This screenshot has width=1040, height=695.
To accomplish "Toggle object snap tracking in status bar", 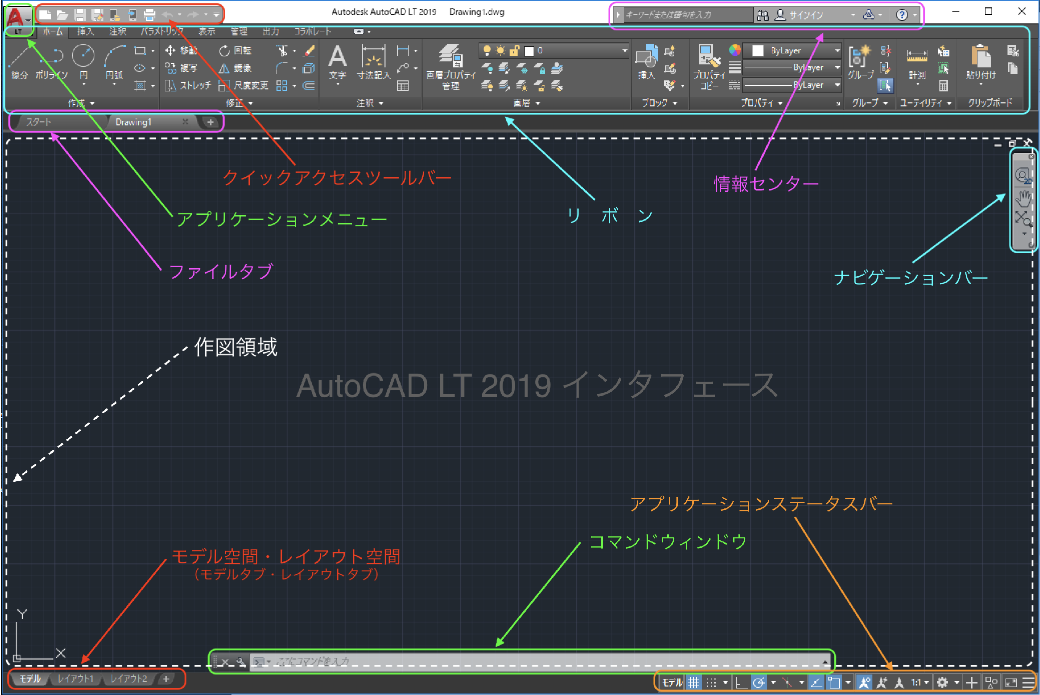I will click(x=816, y=682).
